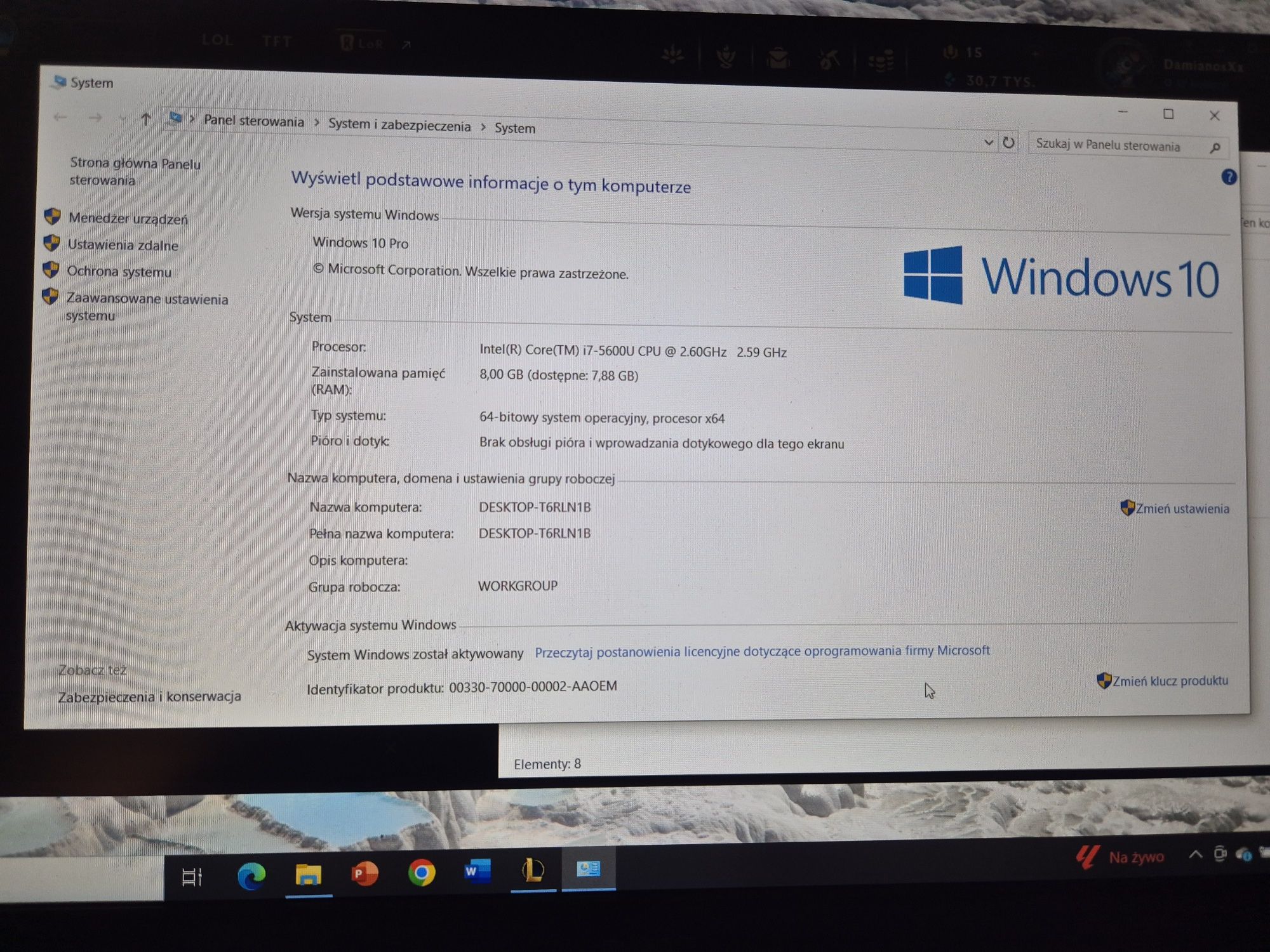Select Control Panel taskbar icon
Viewport: 1270px width, 952px height.
tap(588, 868)
